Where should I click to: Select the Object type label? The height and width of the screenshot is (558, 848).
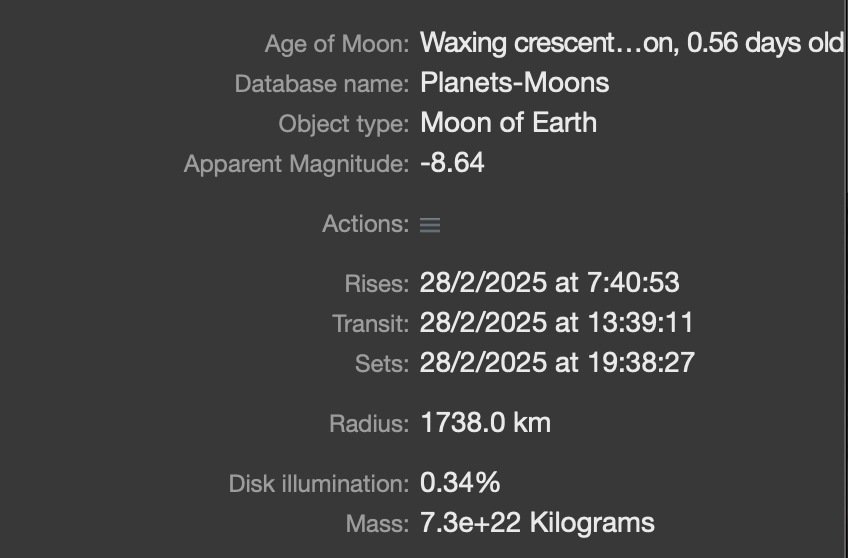[x=343, y=124]
